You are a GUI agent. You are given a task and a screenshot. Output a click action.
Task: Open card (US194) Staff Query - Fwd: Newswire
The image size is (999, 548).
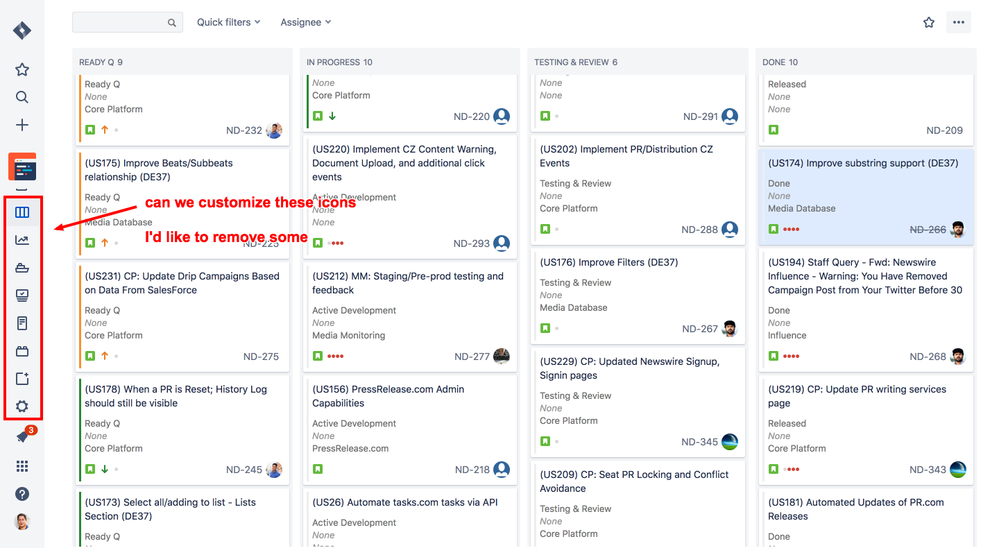point(866,310)
